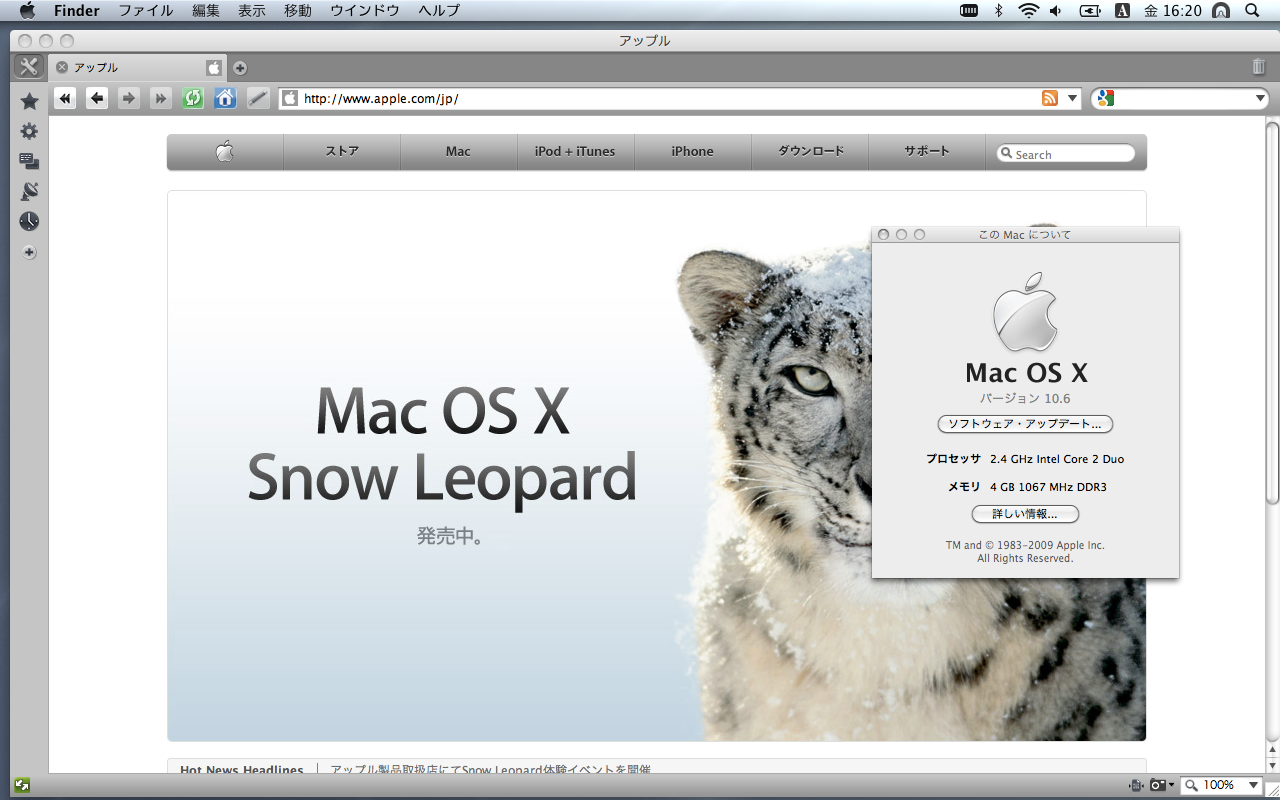Image resolution: width=1280 pixels, height=800 pixels.
Task: Click the サポート navigation link
Action: click(927, 152)
